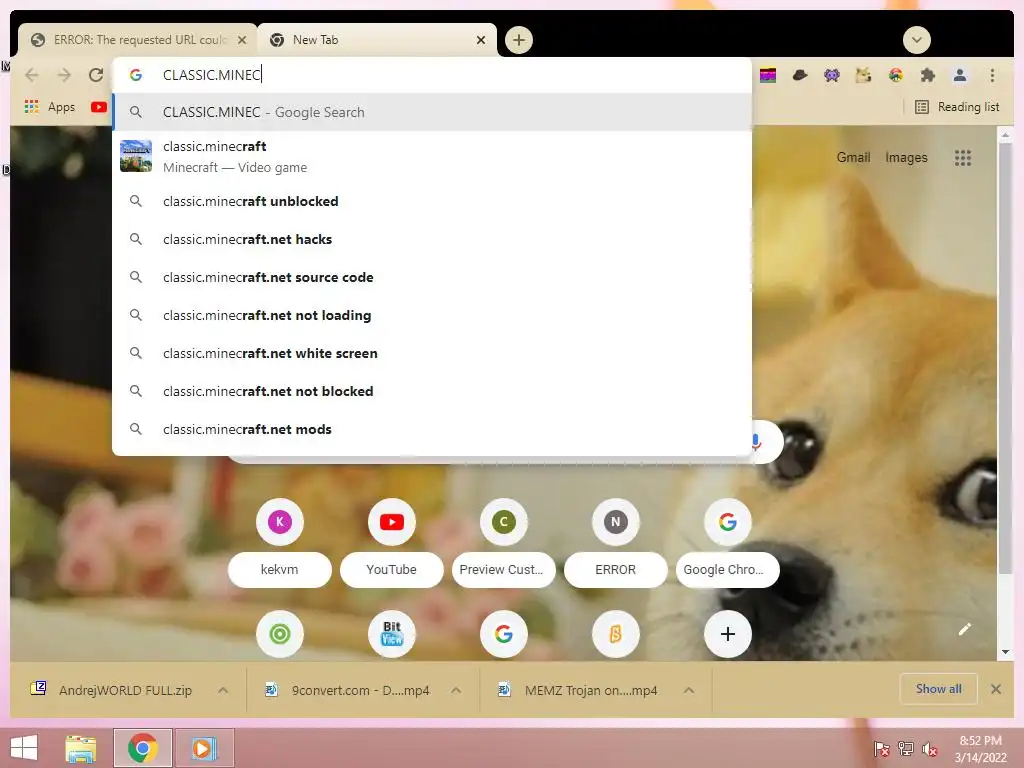Open the Chrome profile avatar
The height and width of the screenshot is (768, 1024).
[960, 75]
